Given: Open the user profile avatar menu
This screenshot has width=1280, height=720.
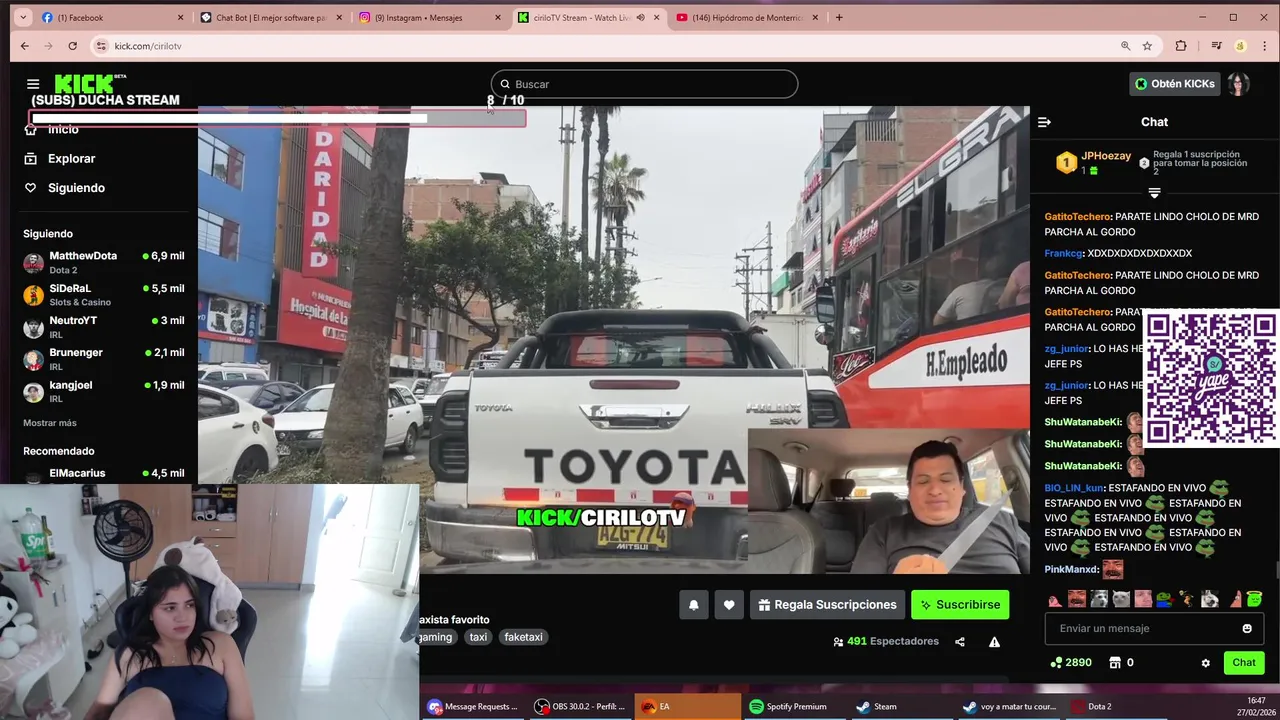Looking at the screenshot, I should pos(1239,84).
